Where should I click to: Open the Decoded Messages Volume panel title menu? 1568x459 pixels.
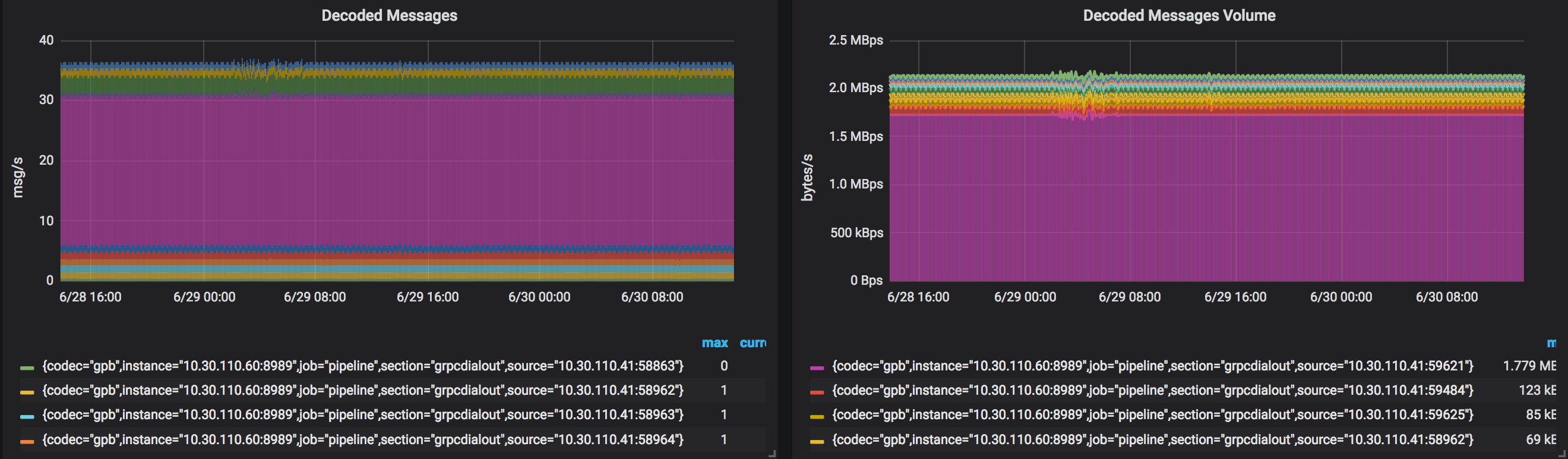(x=1179, y=15)
